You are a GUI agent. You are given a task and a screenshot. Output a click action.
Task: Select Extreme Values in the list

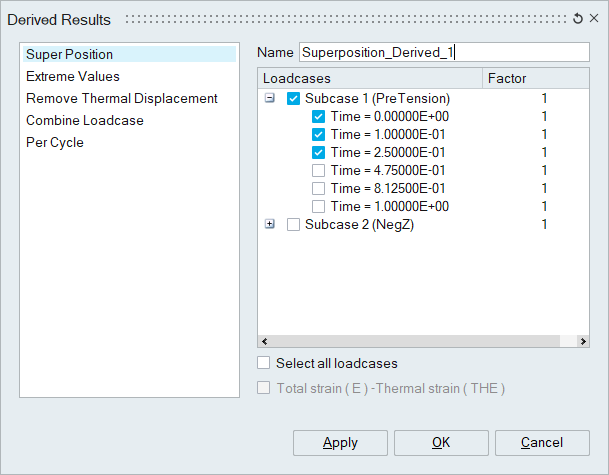coord(73,76)
